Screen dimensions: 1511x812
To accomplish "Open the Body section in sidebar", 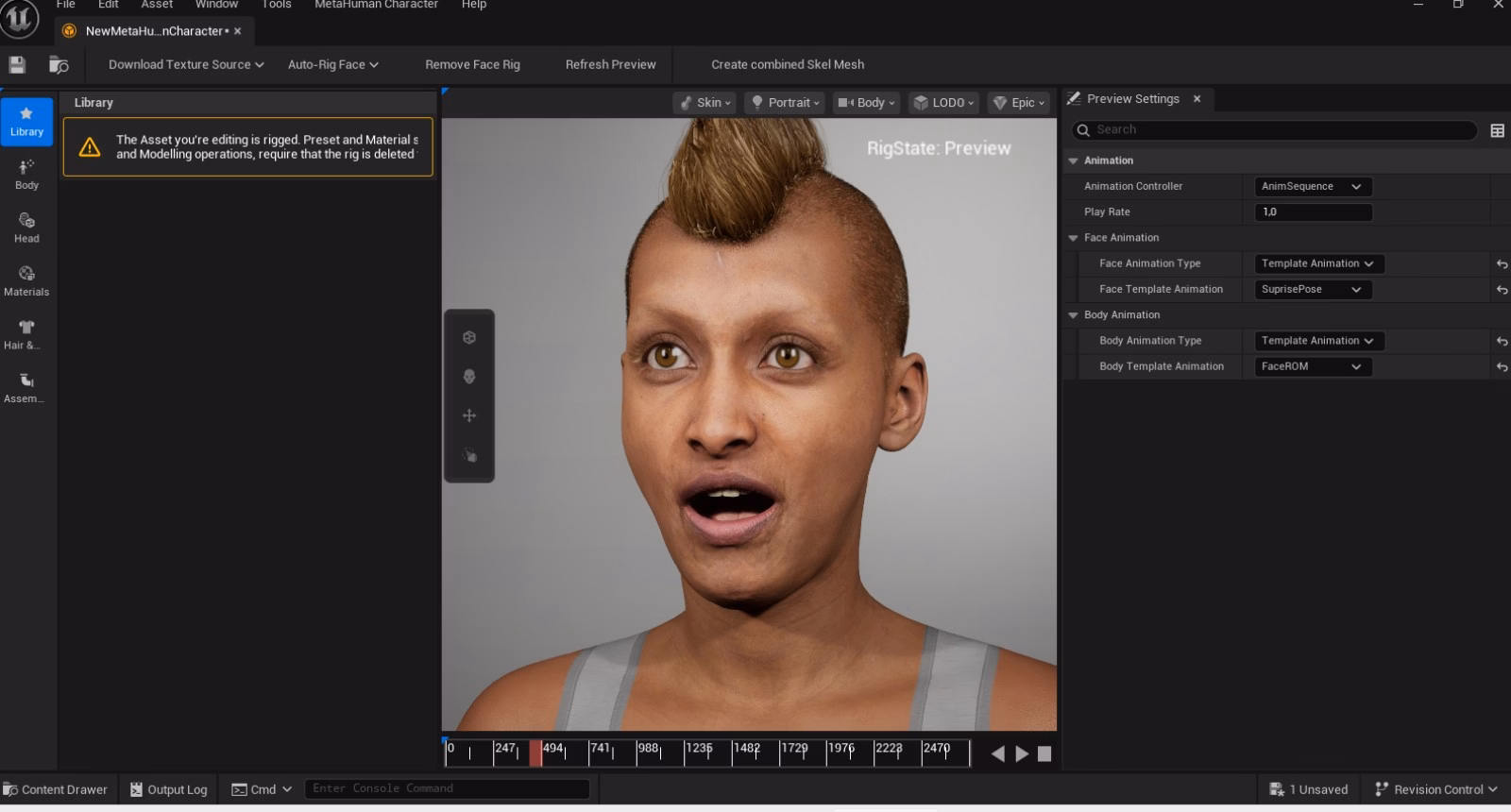I will pos(26,174).
